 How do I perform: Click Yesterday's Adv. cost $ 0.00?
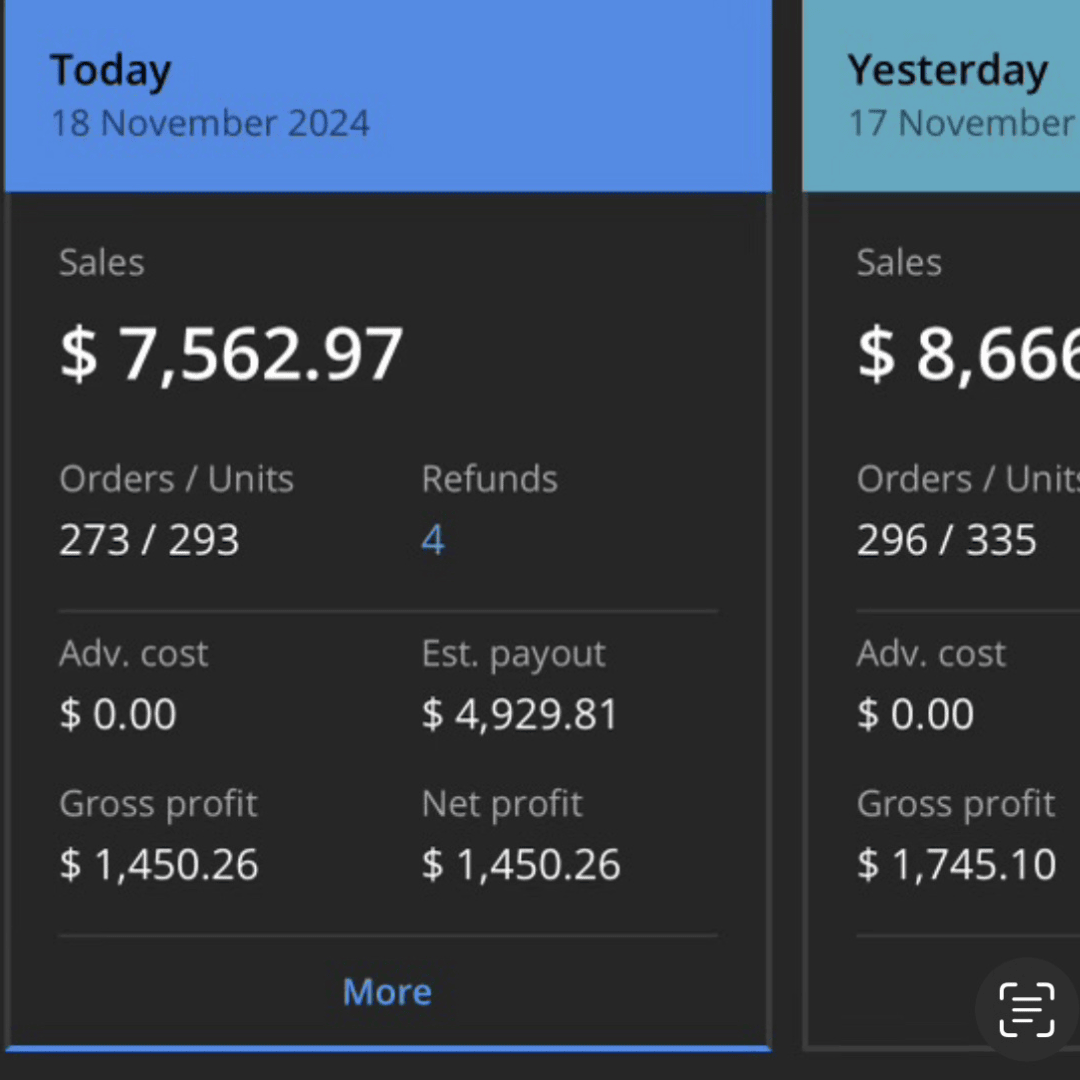point(915,714)
